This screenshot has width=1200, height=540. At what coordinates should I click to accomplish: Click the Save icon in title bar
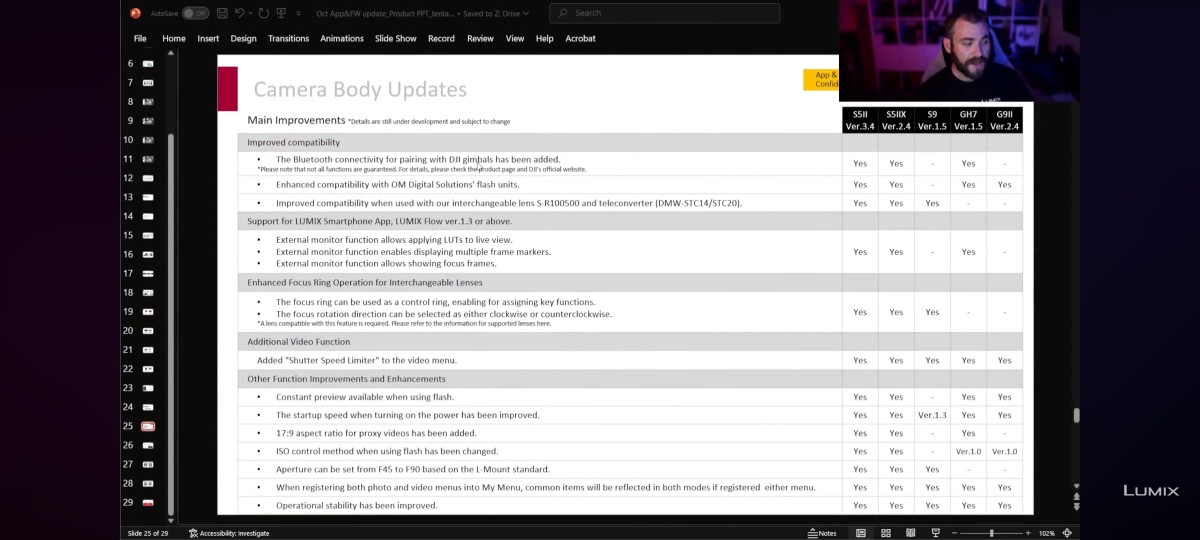222,13
